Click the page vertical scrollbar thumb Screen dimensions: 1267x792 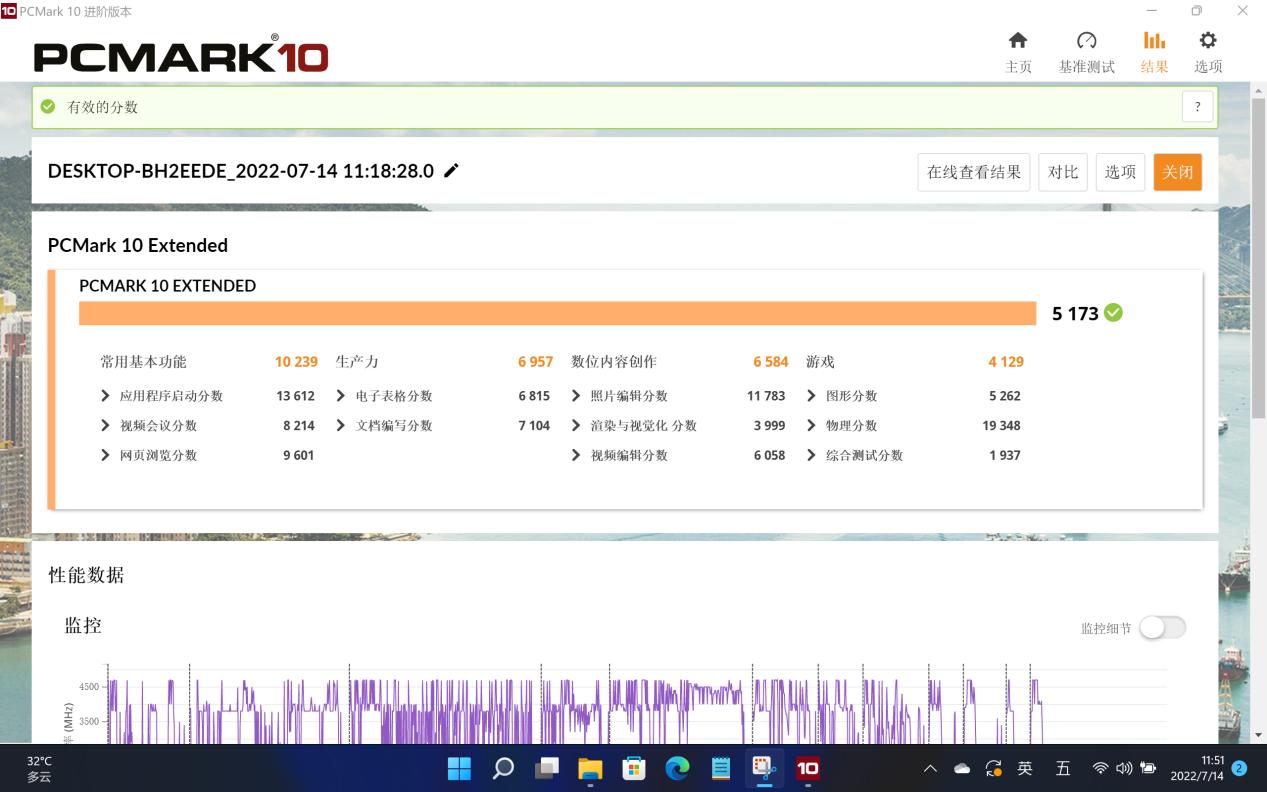pyautogui.click(x=1259, y=256)
